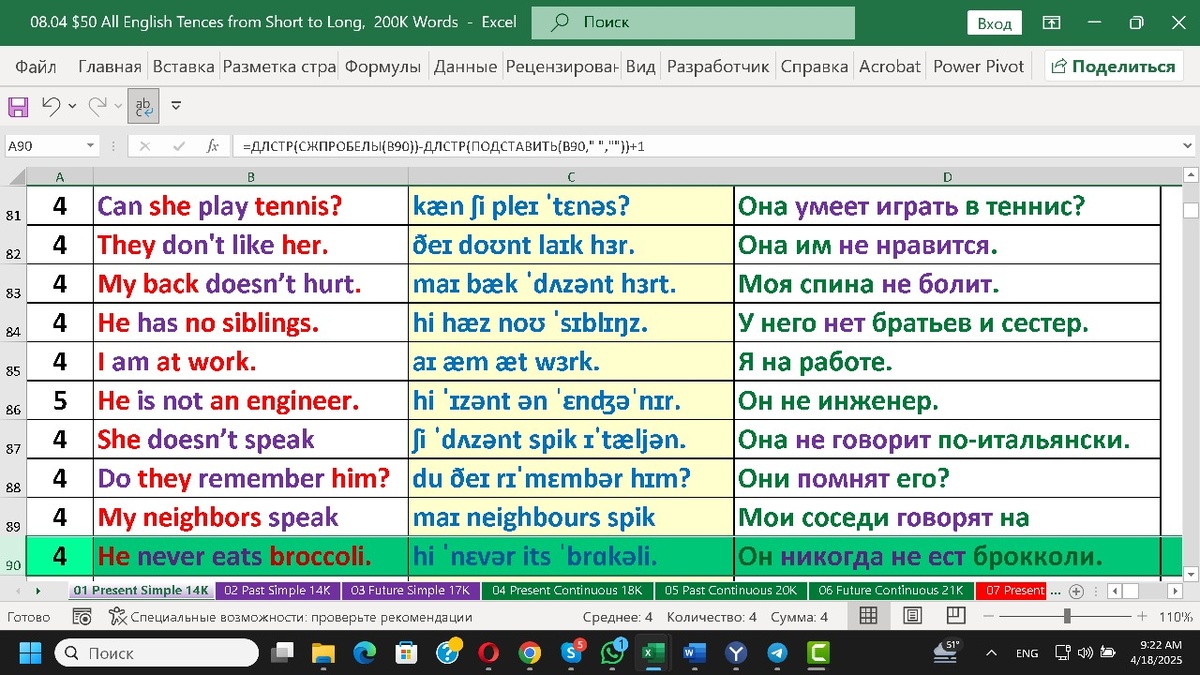1200x675 pixels.
Task: Open the Файл menu
Action: pos(36,66)
